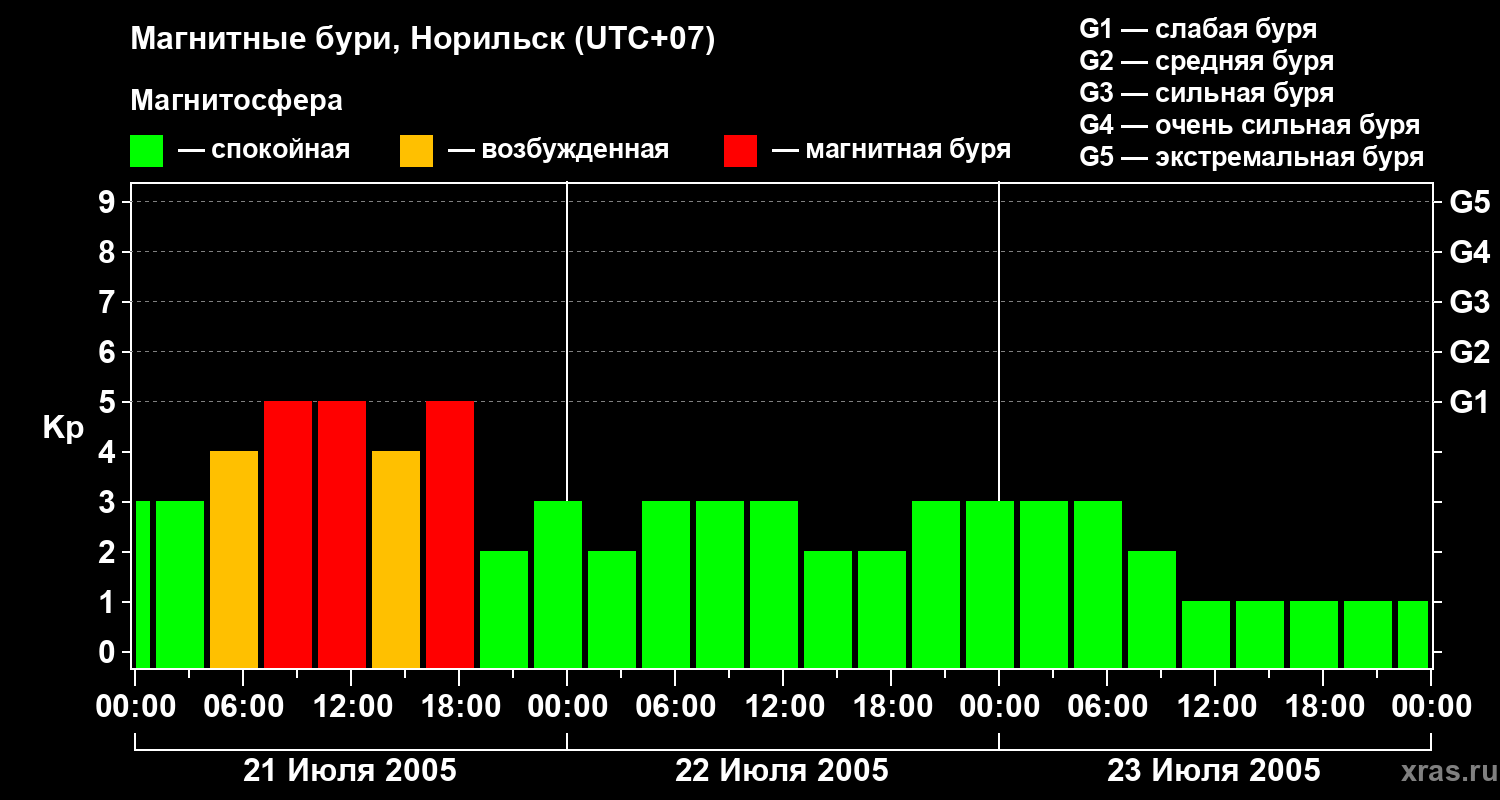The width and height of the screenshot is (1500, 800).
Task: Click the '— возбужденная' legend label
Action: [x=558, y=150]
